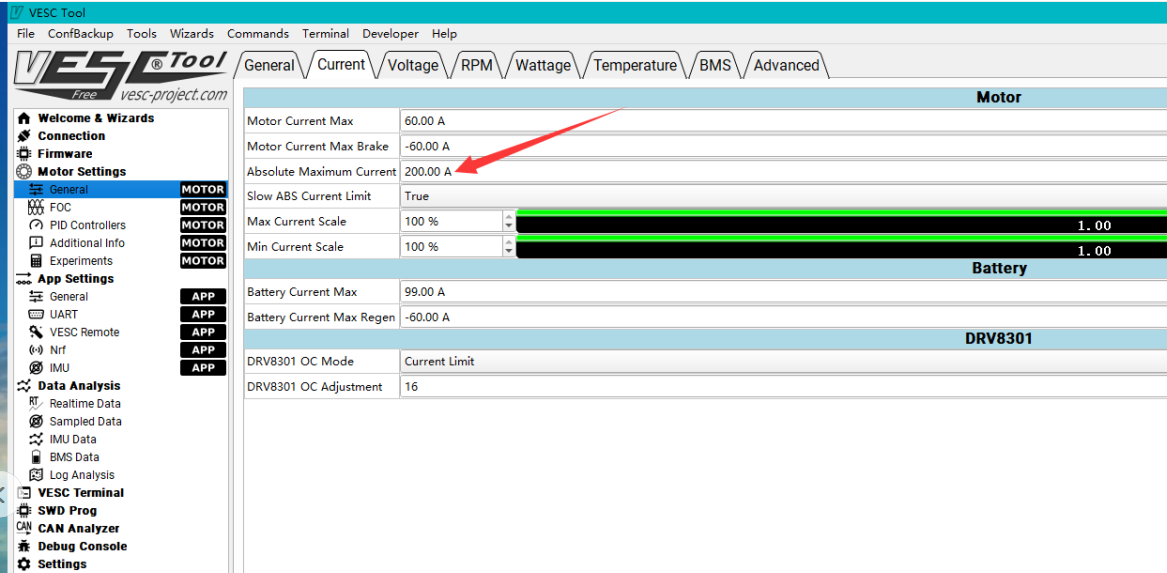Click the VESC Terminal console icon
The image size is (1167, 573).
pyautogui.click(x=24, y=493)
